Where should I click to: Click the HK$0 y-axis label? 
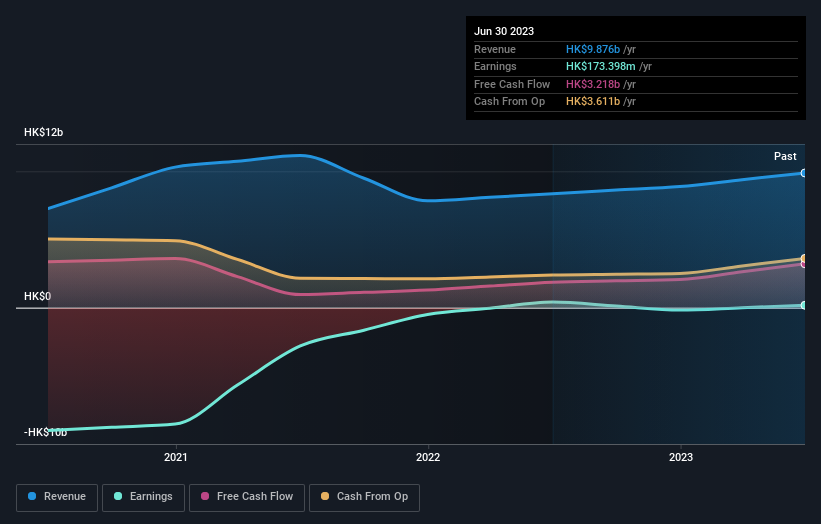(x=38, y=296)
